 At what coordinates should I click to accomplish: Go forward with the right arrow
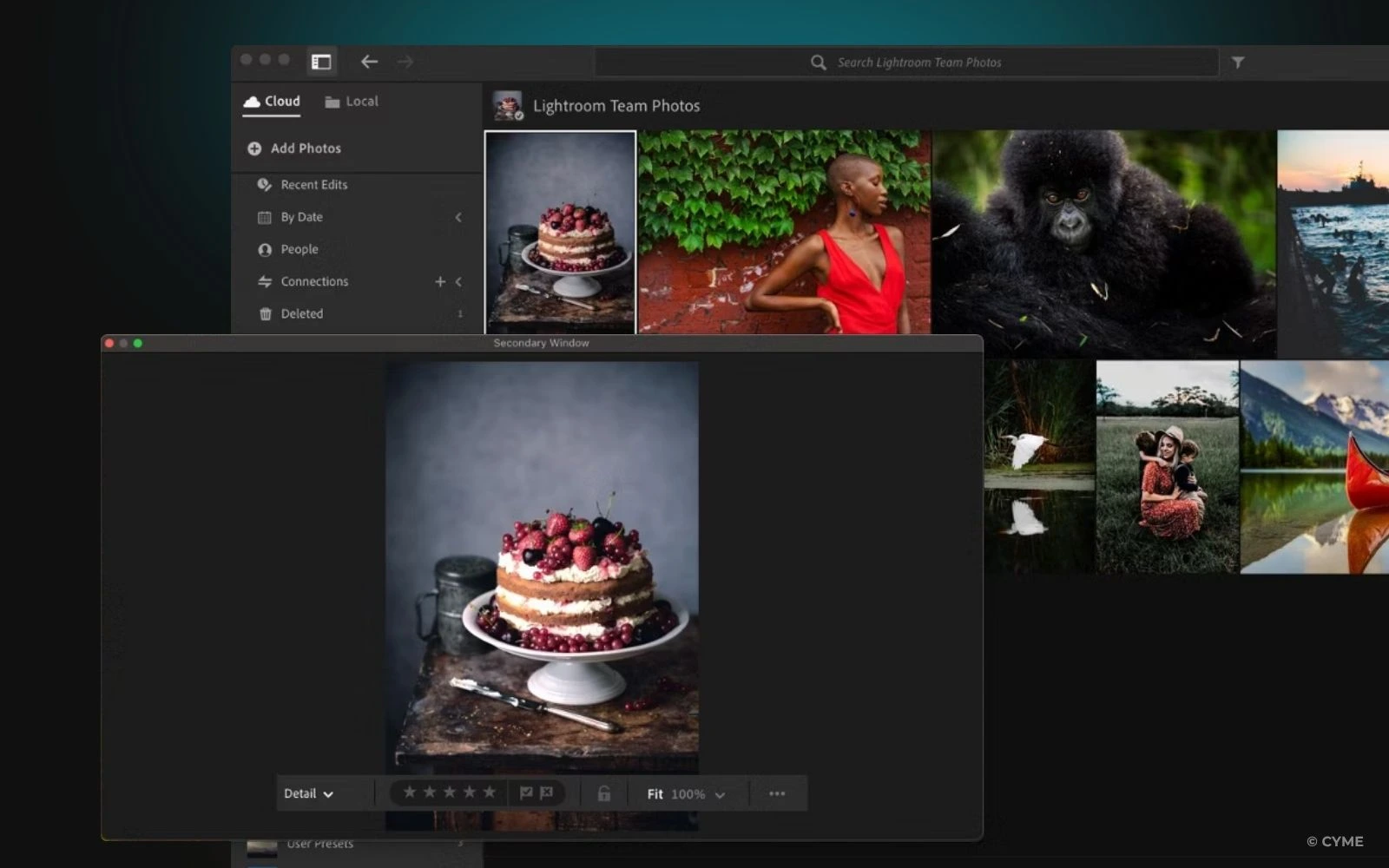coord(405,62)
